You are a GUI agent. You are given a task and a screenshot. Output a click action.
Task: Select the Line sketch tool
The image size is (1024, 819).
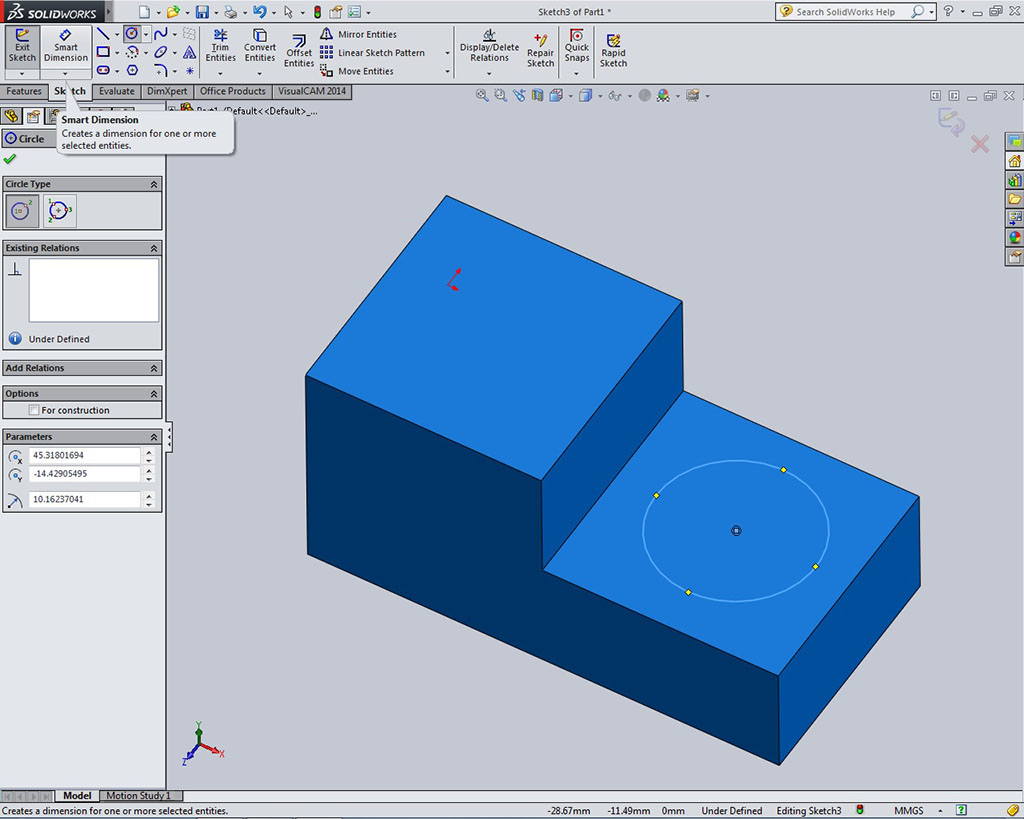click(103, 34)
